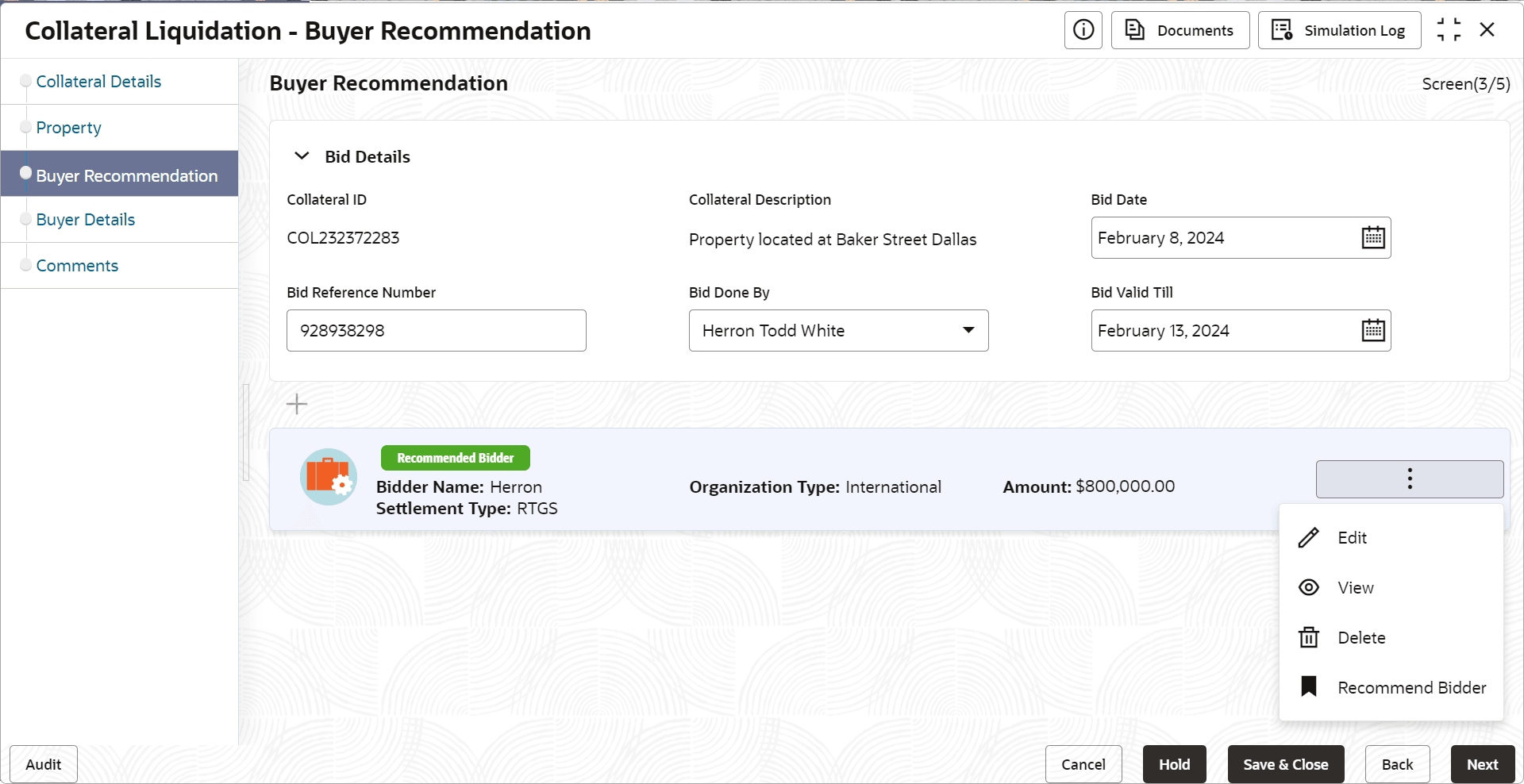This screenshot has height=784, width=1524.
Task: Click the plus icon to add bidder
Action: point(297,404)
